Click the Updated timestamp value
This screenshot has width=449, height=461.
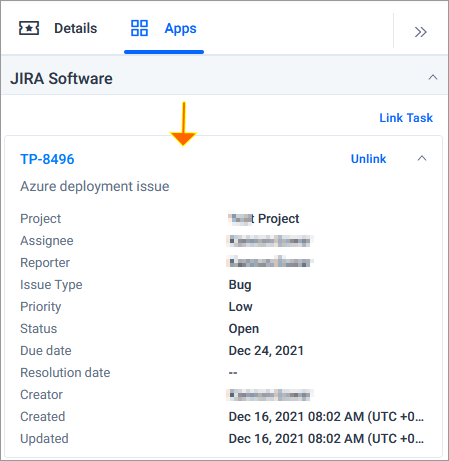point(326,439)
